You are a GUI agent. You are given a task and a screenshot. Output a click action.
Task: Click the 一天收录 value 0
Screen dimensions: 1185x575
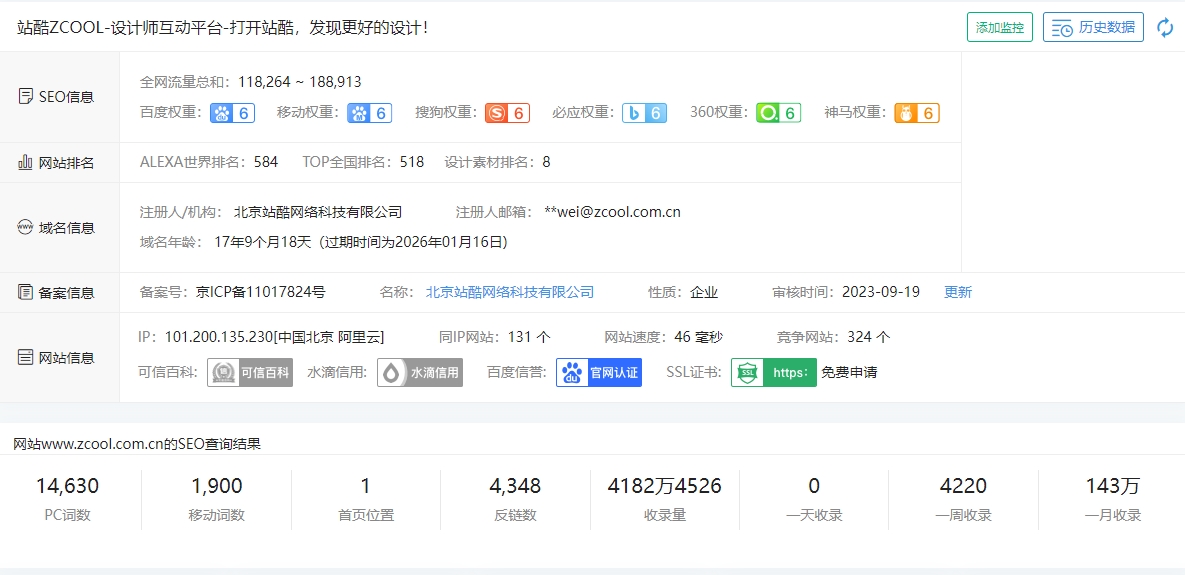pyautogui.click(x=814, y=486)
